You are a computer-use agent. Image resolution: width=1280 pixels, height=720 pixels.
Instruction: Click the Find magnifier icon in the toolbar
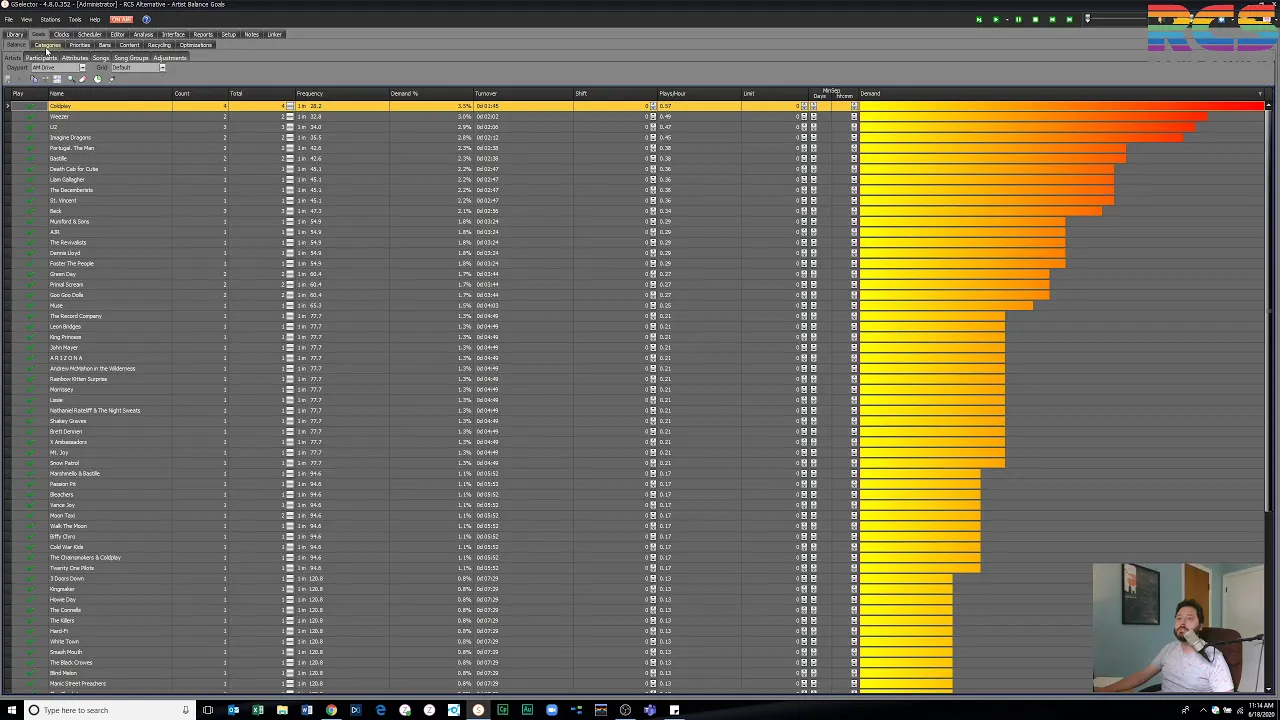pyautogui.click(x=71, y=79)
